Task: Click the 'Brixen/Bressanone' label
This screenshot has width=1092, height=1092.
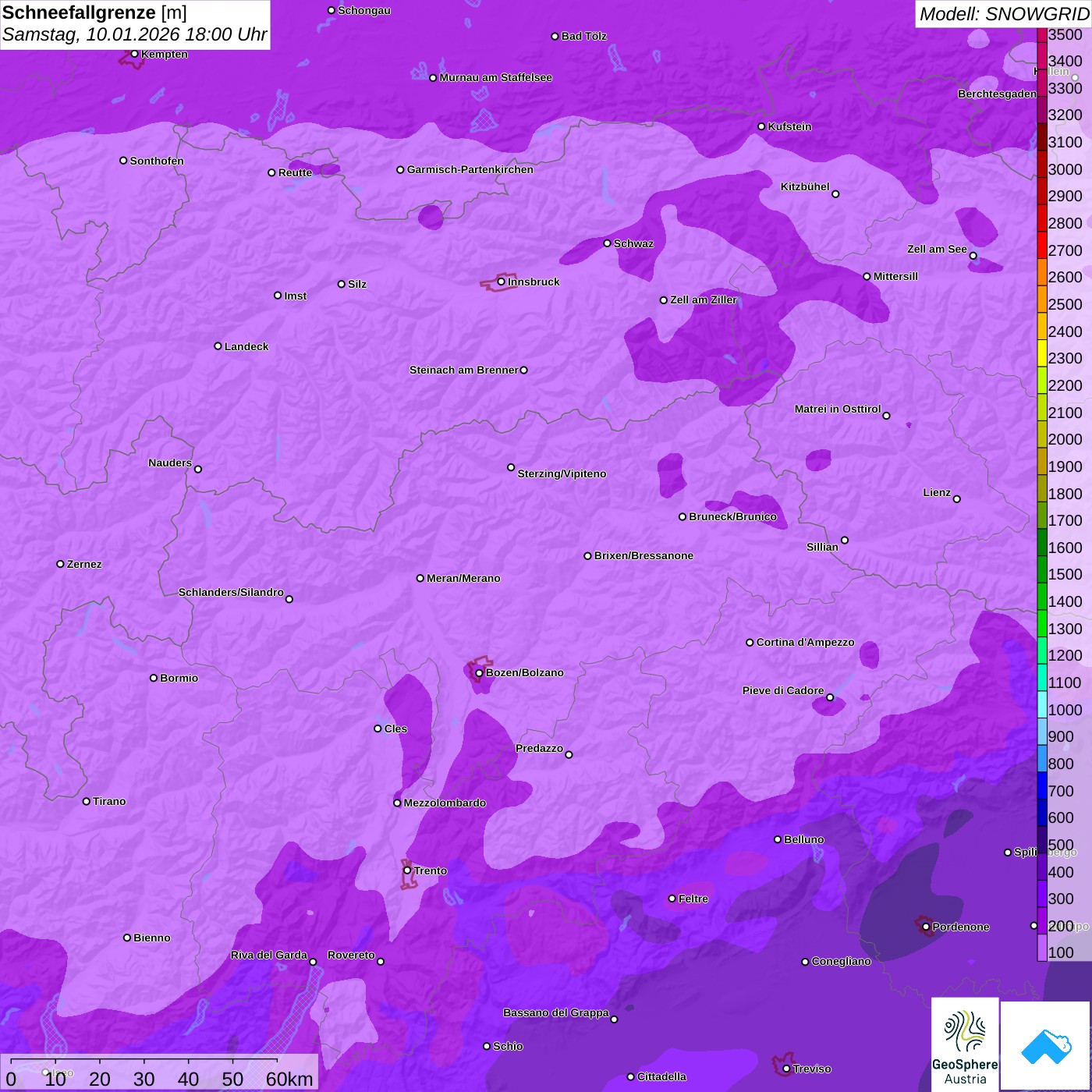Action: point(644,555)
